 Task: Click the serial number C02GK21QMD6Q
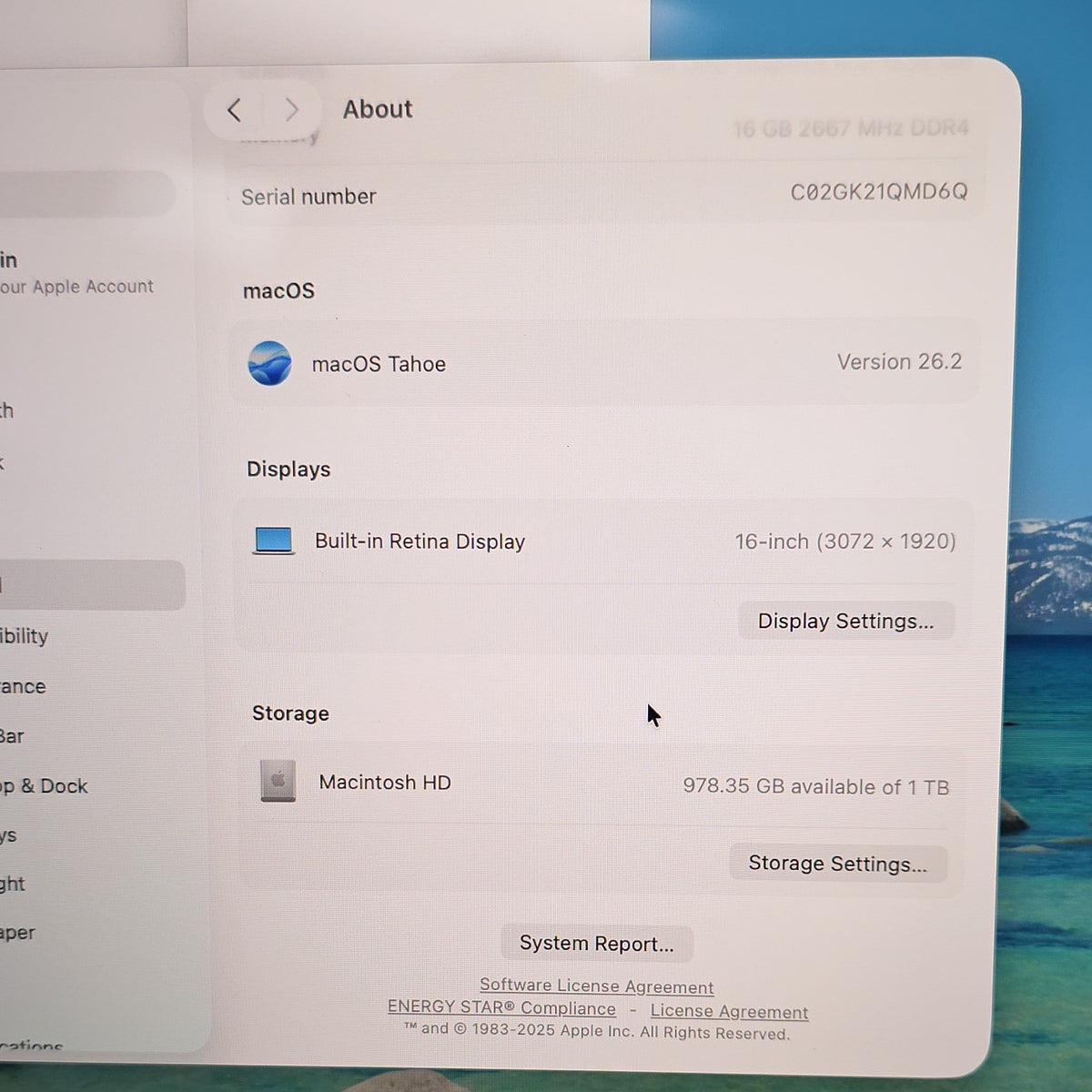click(879, 192)
